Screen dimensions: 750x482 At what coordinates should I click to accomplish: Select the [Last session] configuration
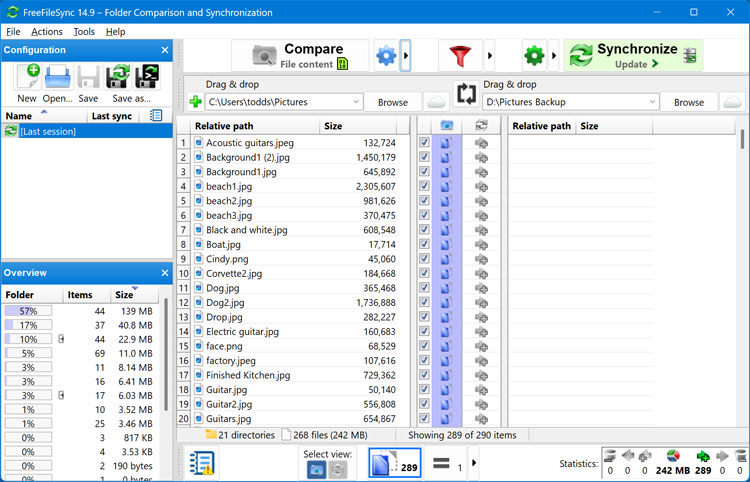click(x=87, y=131)
